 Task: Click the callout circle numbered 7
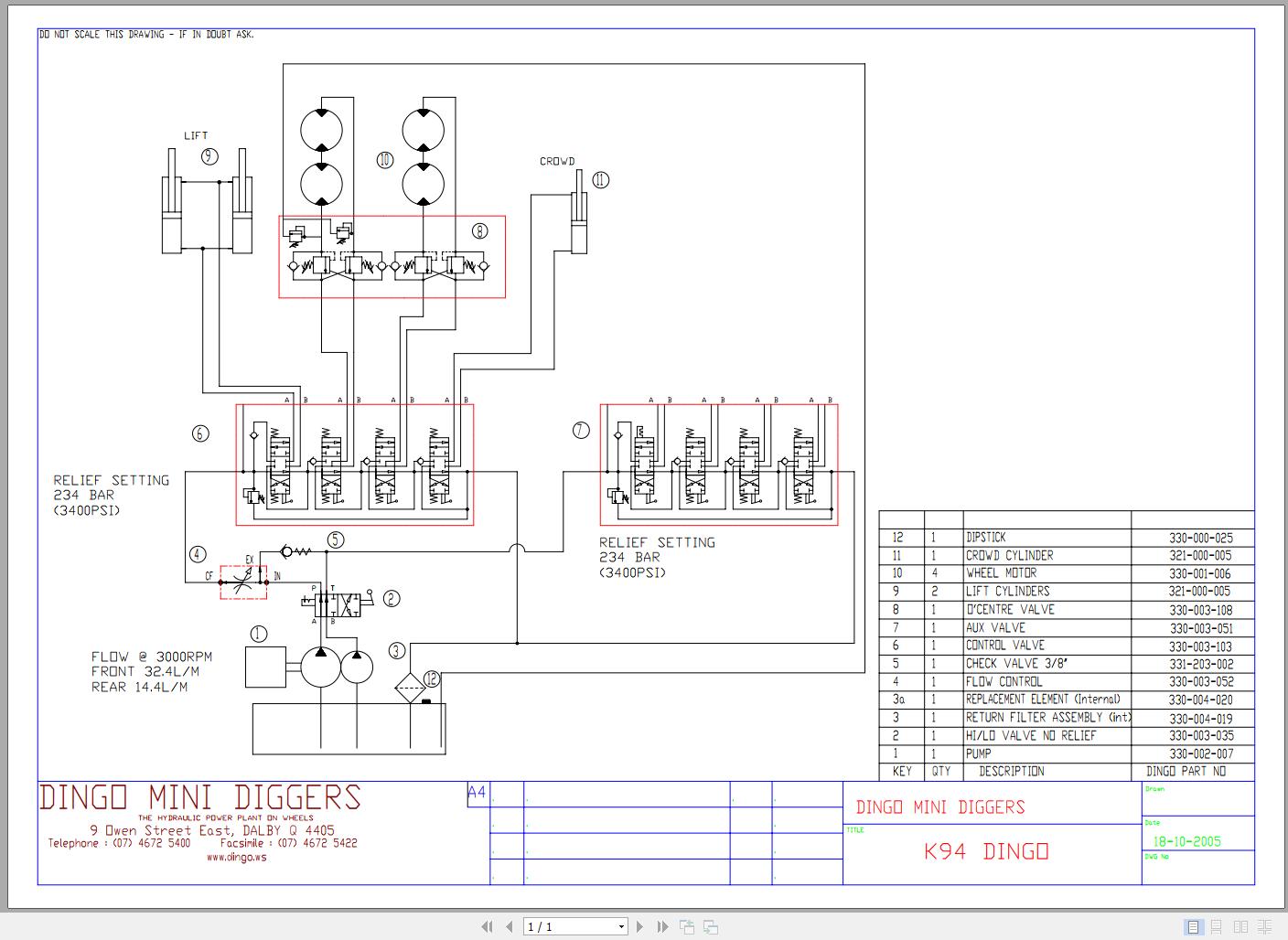click(581, 431)
